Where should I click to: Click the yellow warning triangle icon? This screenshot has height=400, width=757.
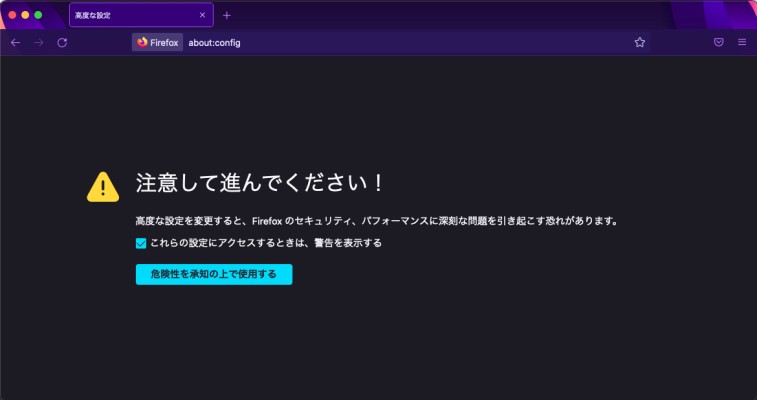[103, 187]
